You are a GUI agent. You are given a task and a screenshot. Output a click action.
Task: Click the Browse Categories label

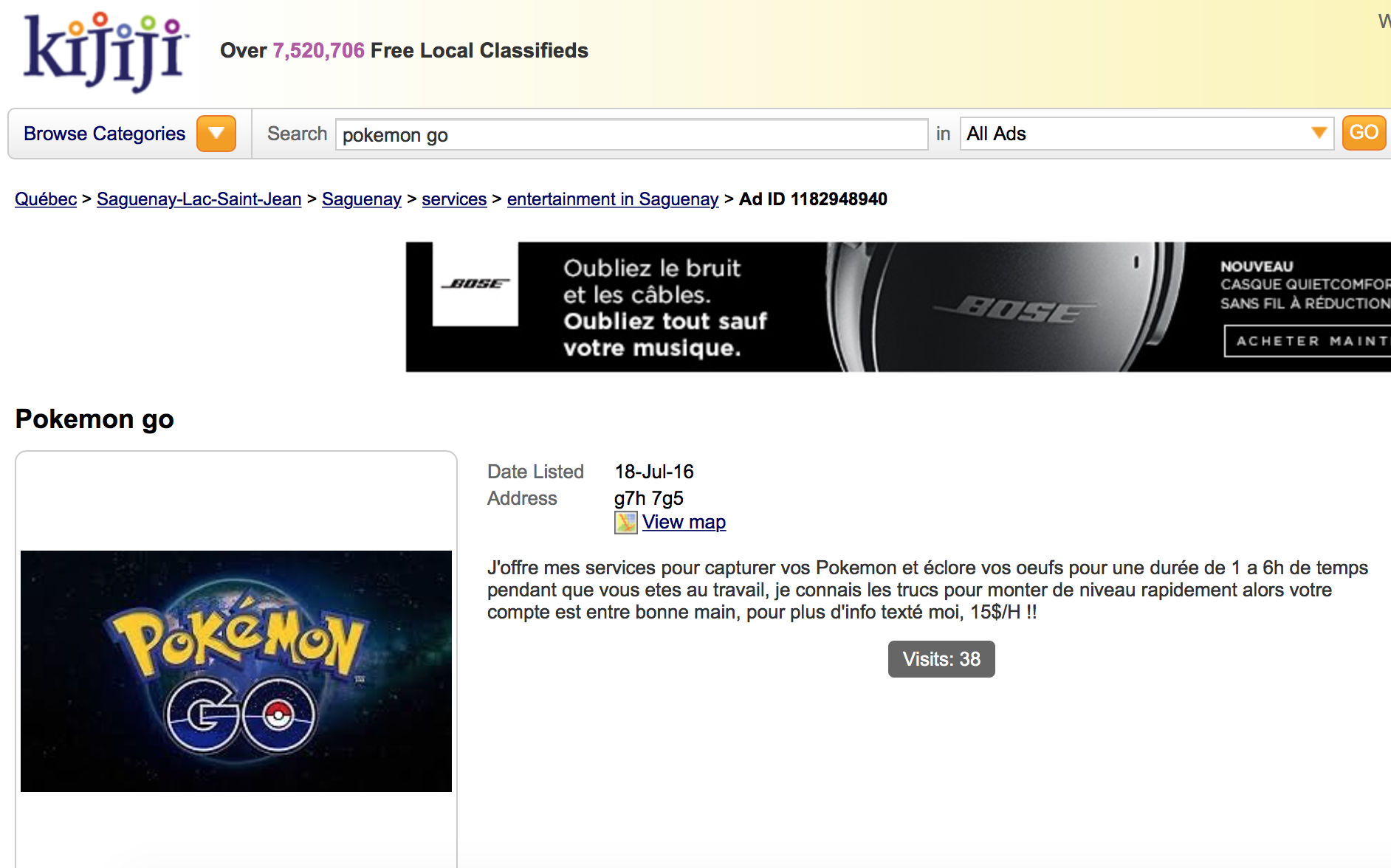(x=104, y=134)
